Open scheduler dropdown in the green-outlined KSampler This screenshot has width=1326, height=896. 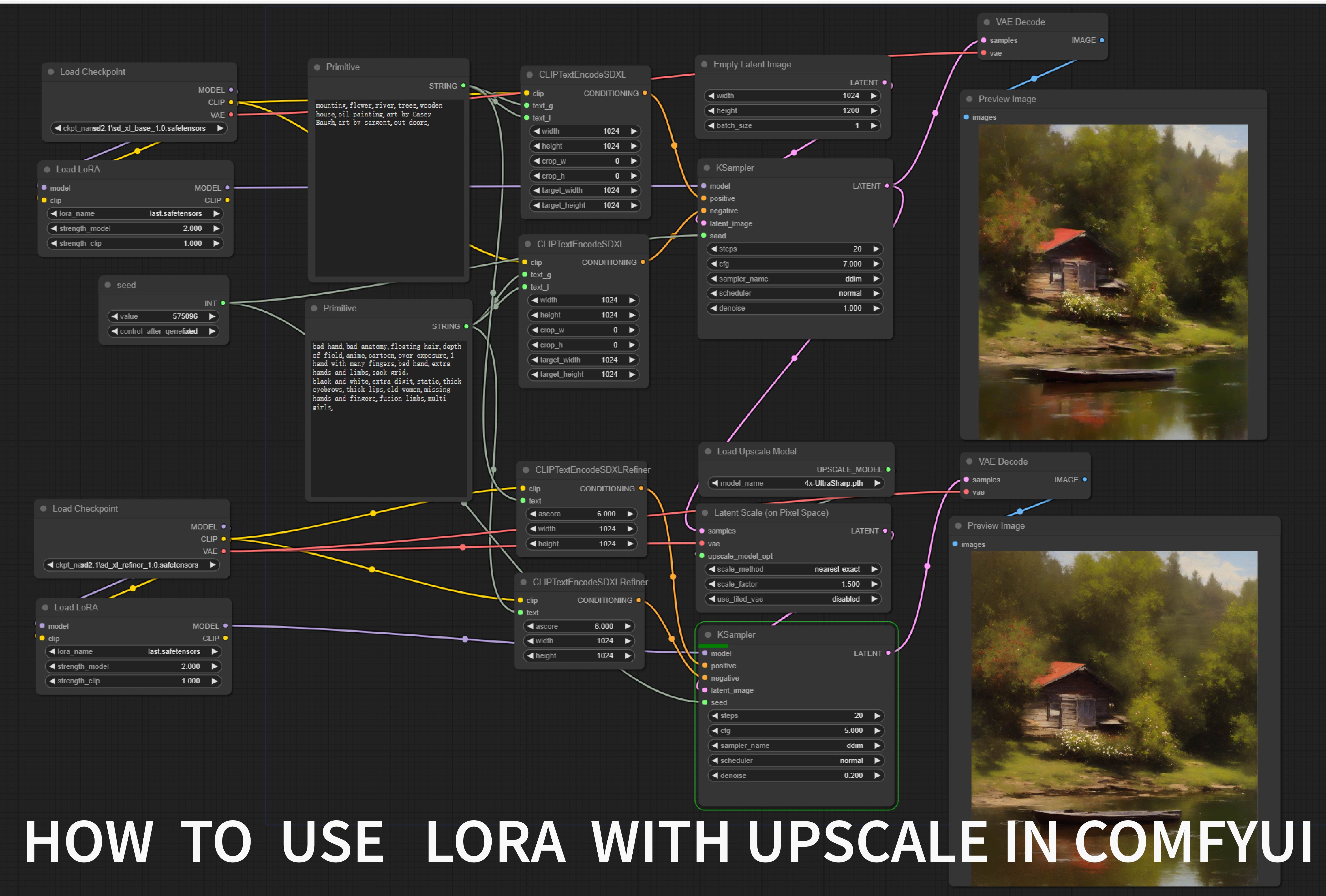tap(796, 761)
